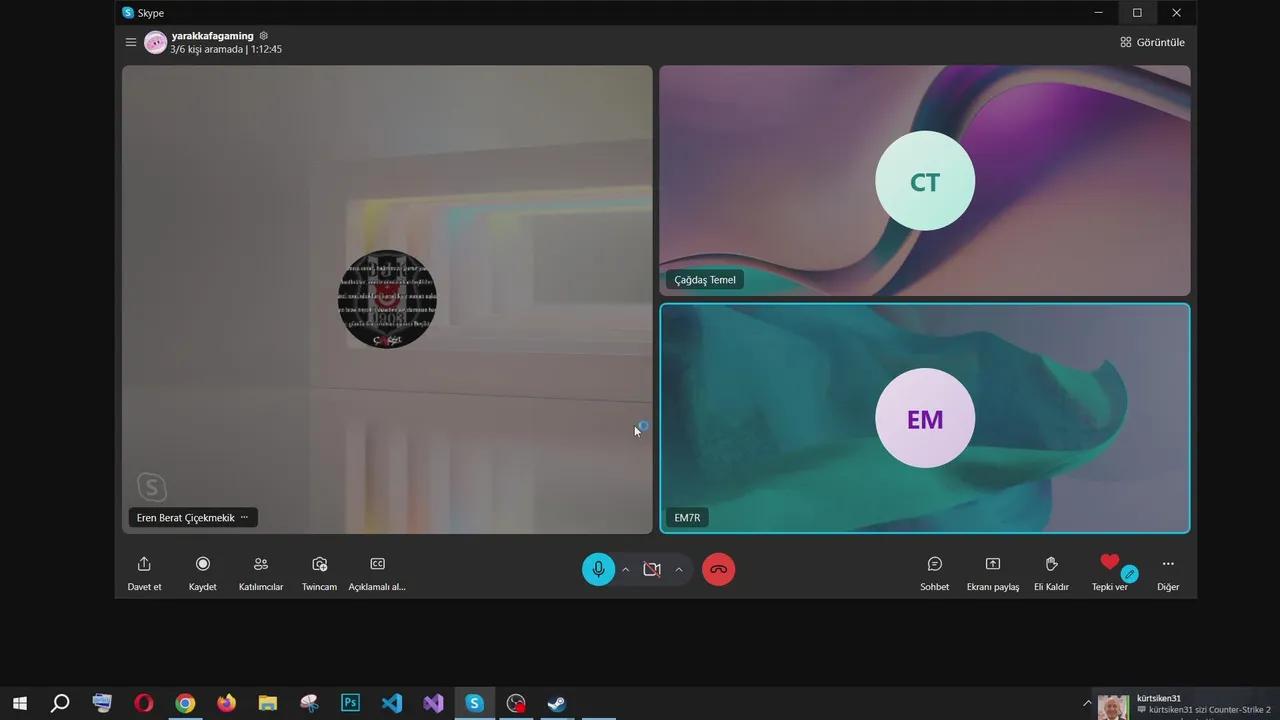Open group settings with the gear icon

coord(263,35)
